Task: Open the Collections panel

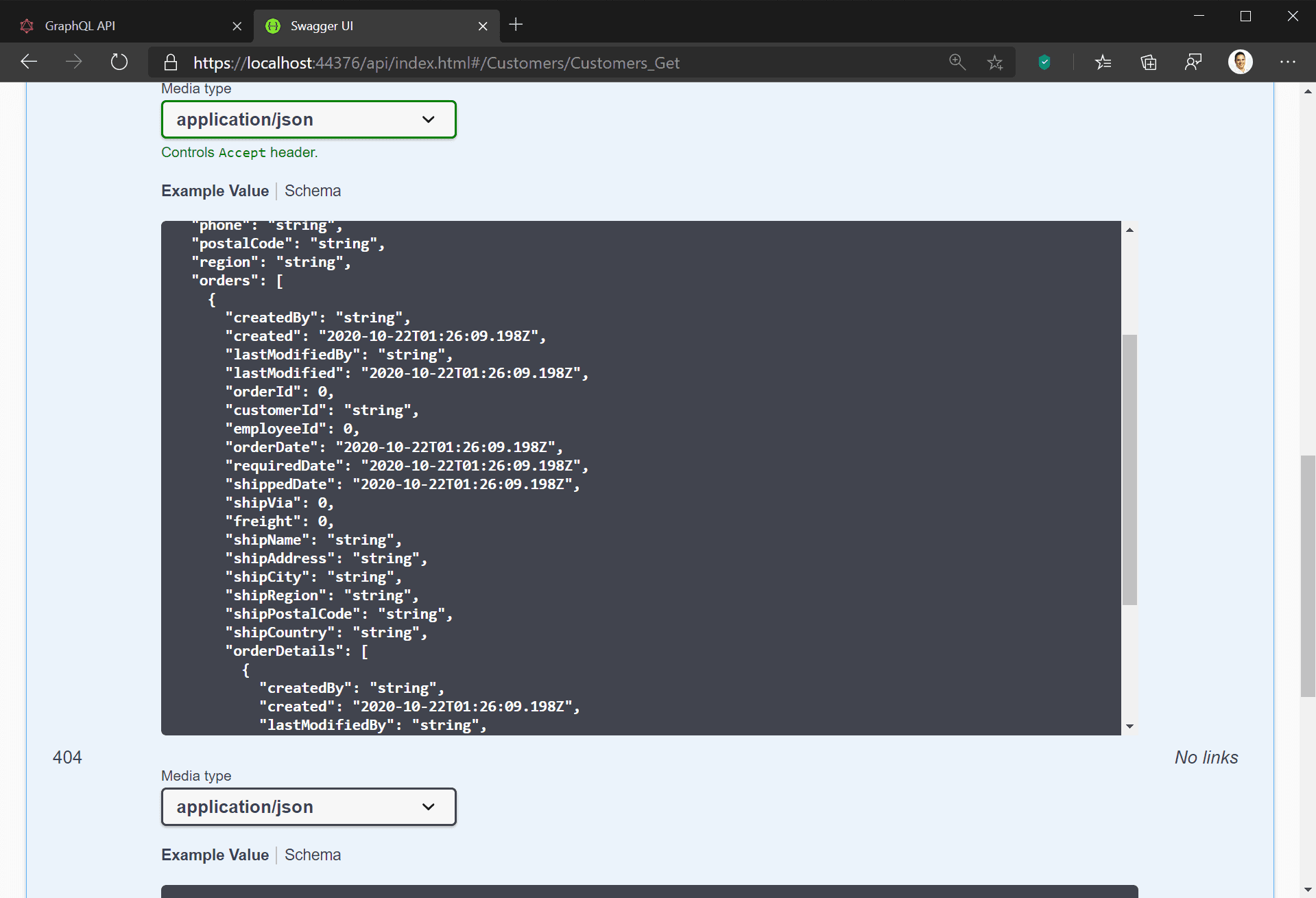Action: coord(1148,62)
